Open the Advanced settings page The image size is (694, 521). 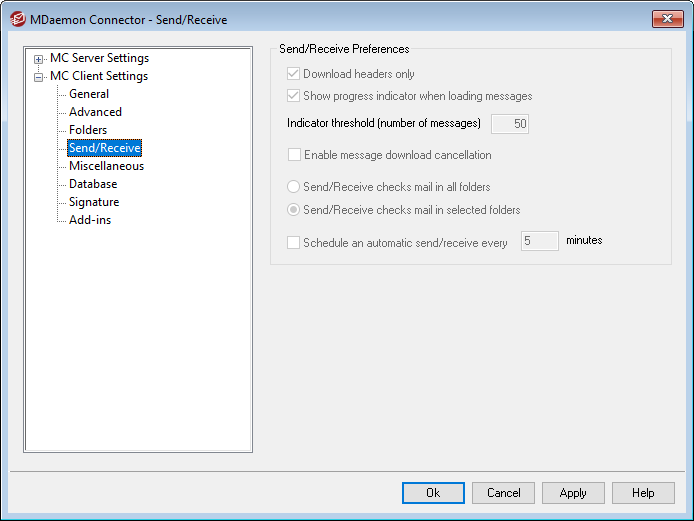click(x=95, y=112)
